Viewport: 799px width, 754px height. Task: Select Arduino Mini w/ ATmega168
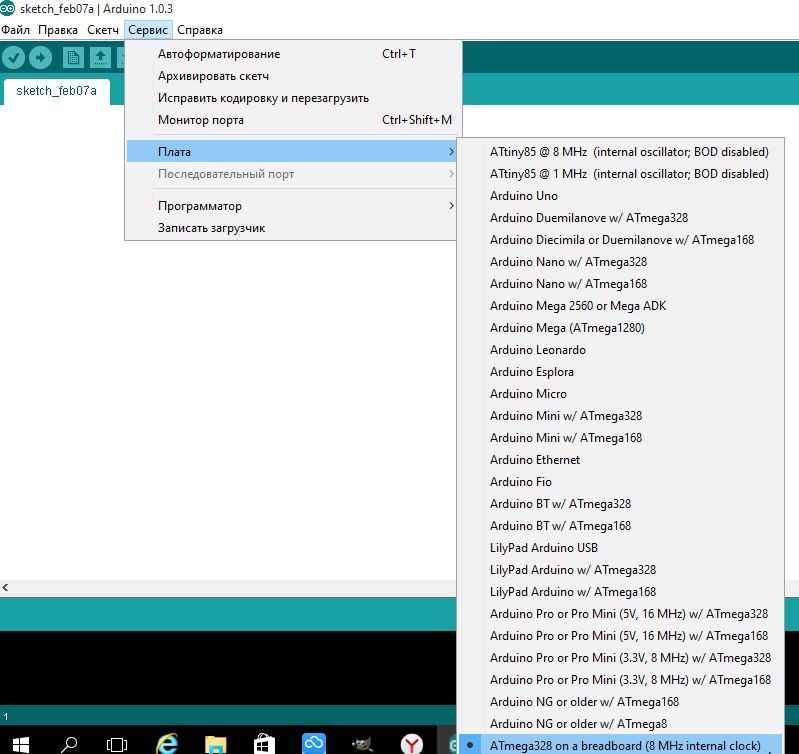[620, 438]
